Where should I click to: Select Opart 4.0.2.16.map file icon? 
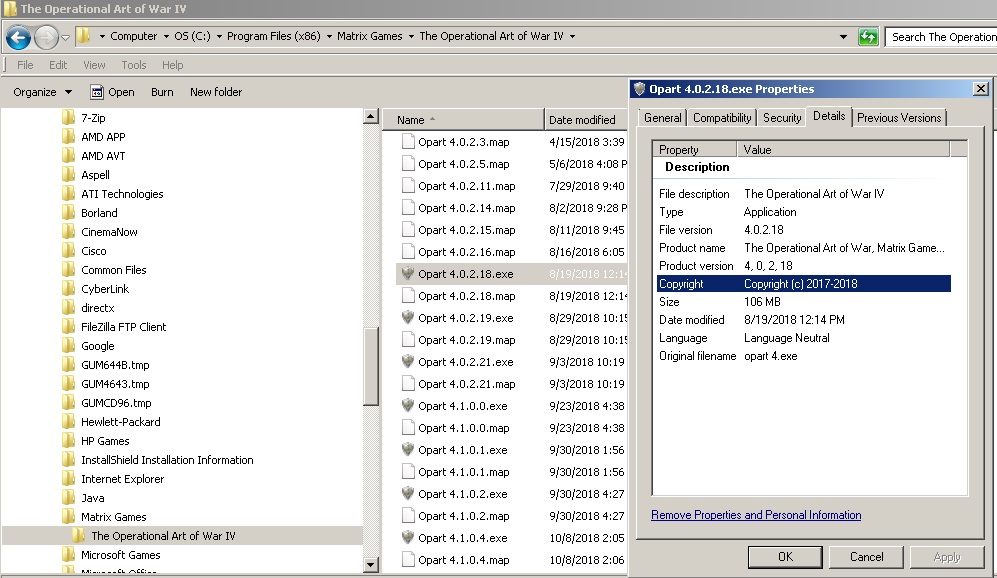(408, 252)
